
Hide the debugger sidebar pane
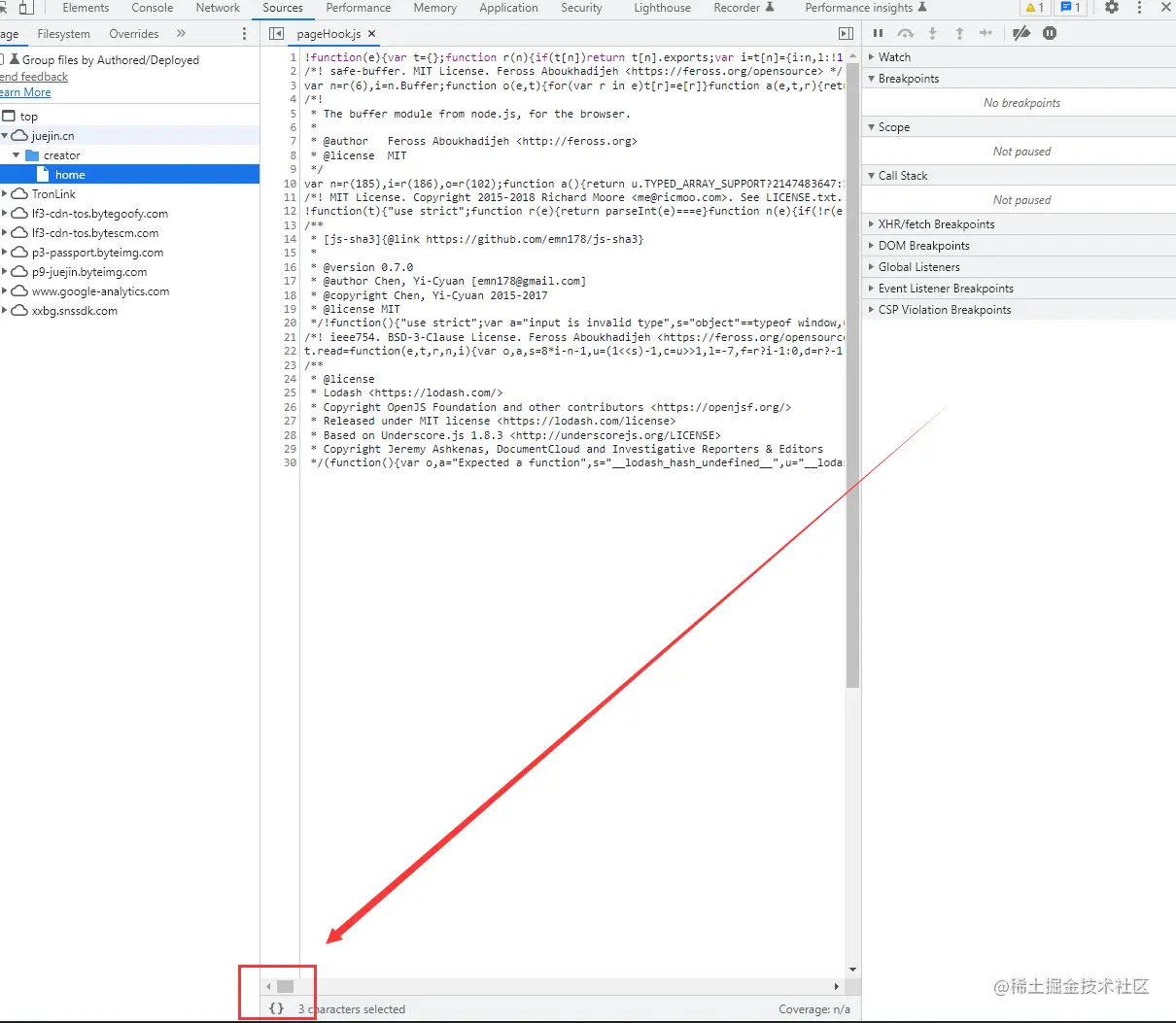pos(846,34)
